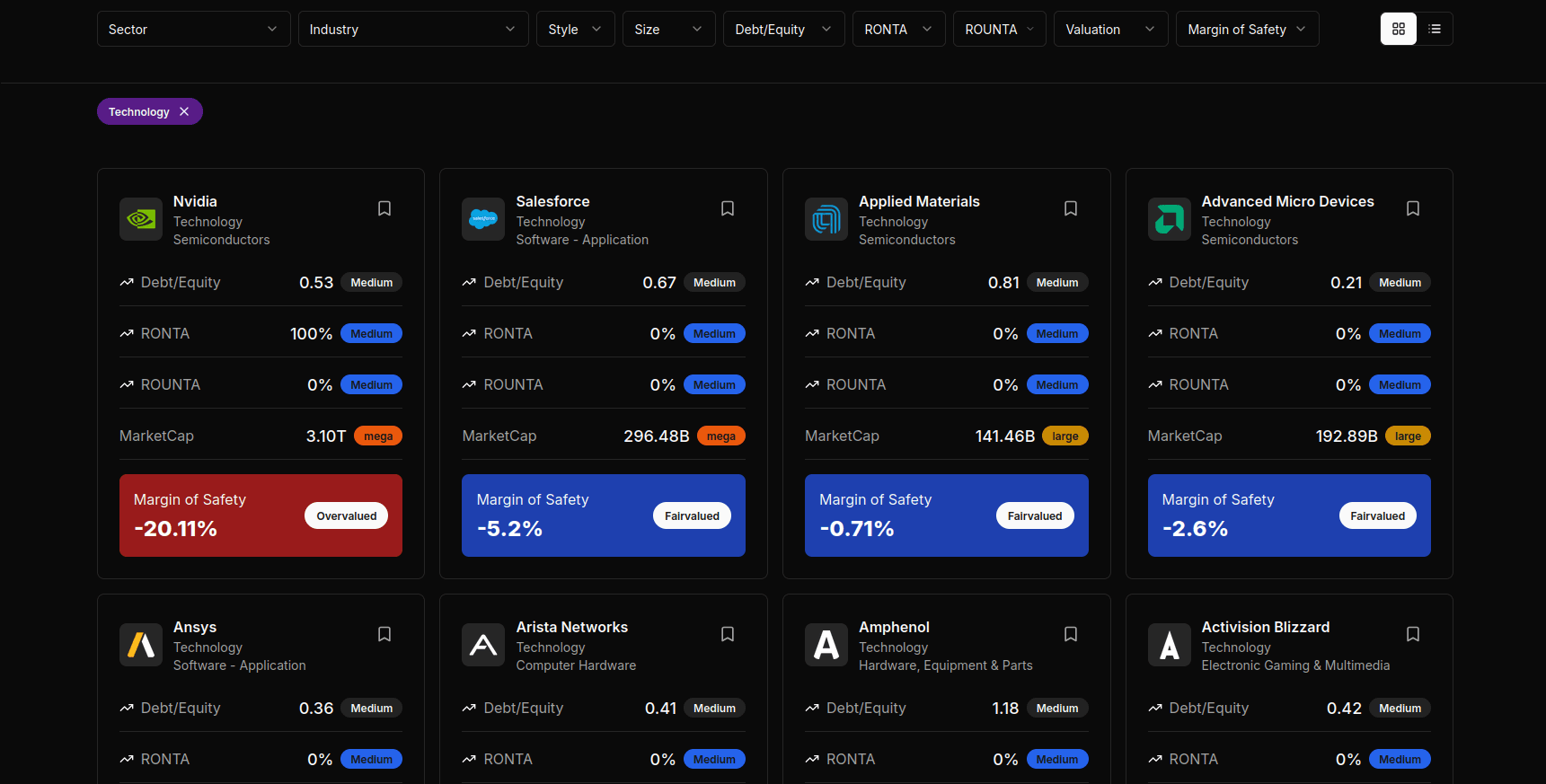Toggle bookmark on Advanced Micro Devices
The height and width of the screenshot is (784, 1546).
coord(1413,208)
